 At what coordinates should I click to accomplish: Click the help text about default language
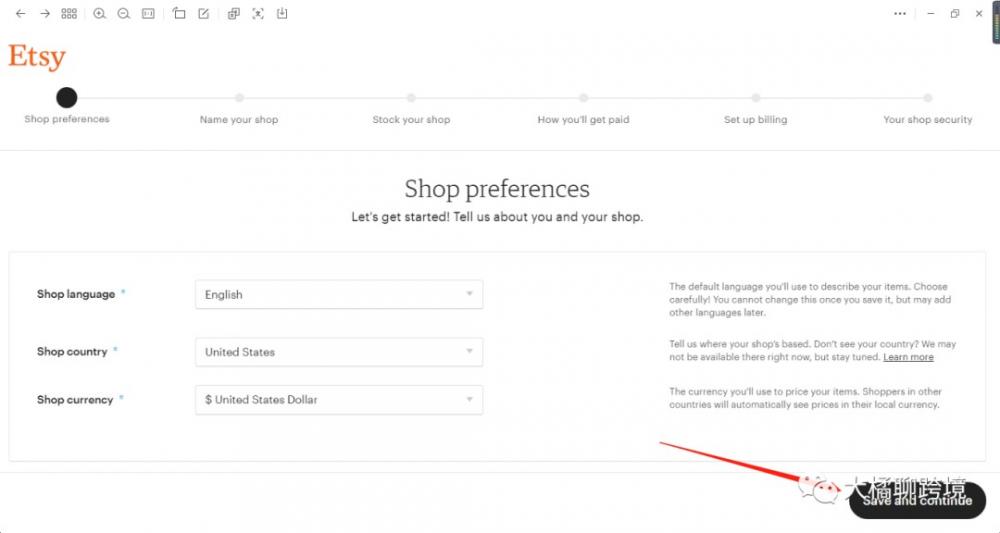[810, 300]
